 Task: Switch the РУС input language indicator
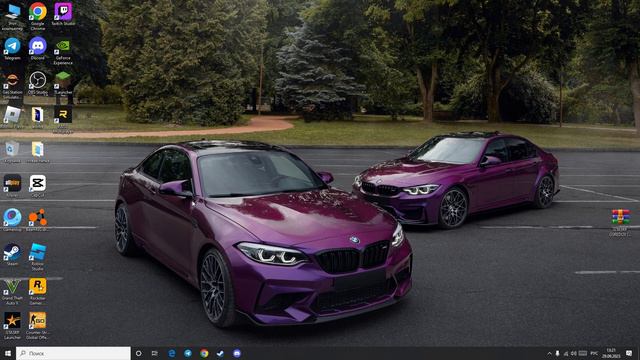click(594, 353)
